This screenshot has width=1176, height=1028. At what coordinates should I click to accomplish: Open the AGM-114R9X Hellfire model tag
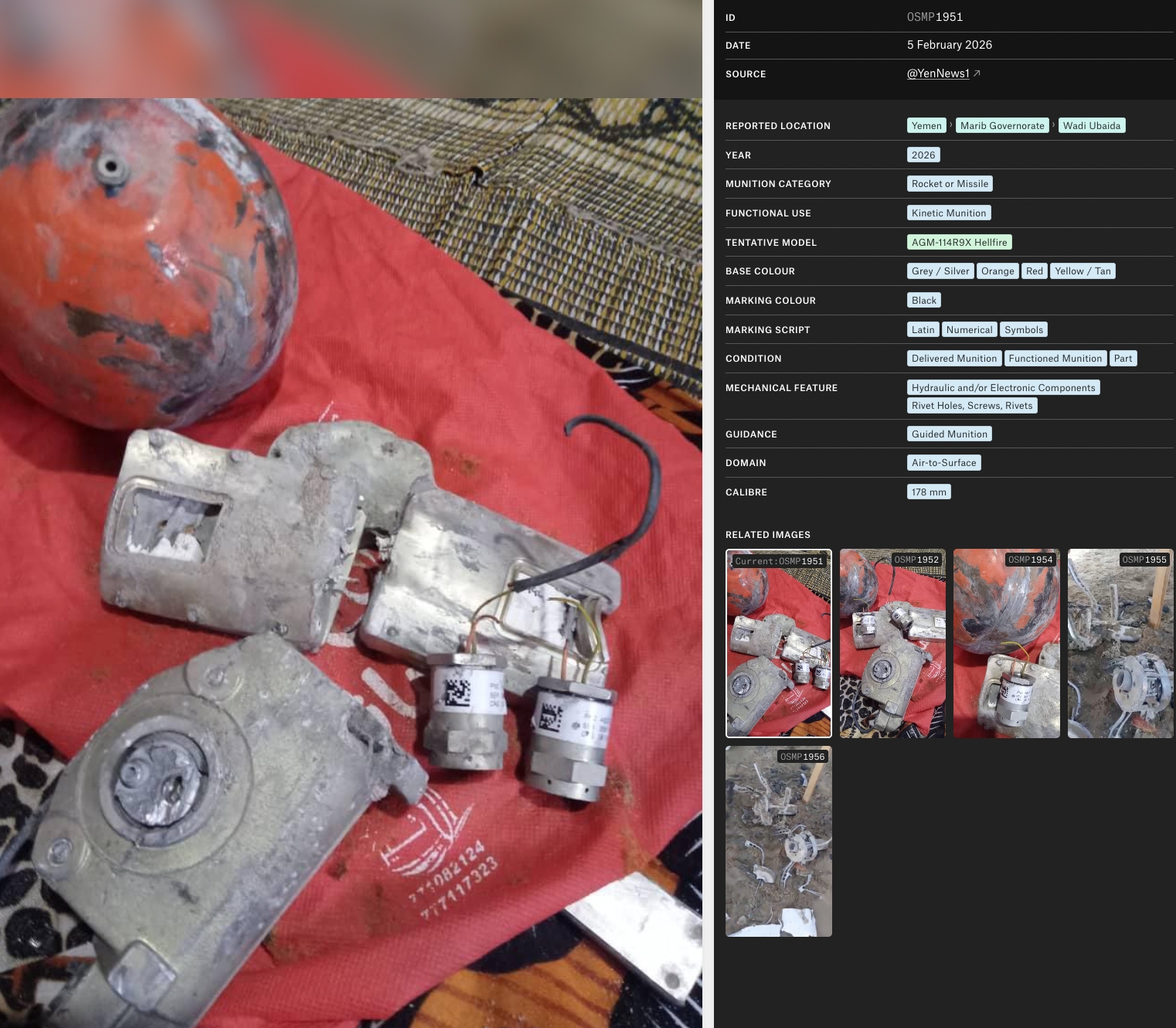pos(959,242)
